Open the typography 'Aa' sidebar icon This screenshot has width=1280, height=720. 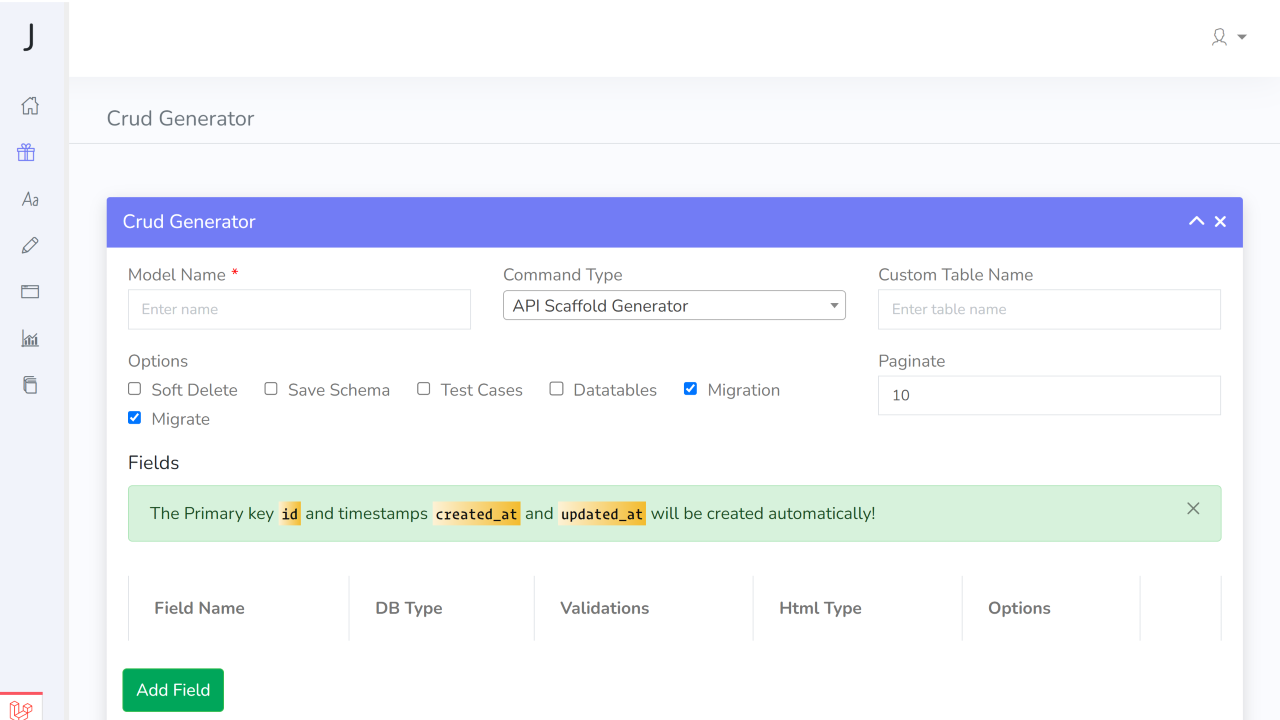click(29, 199)
